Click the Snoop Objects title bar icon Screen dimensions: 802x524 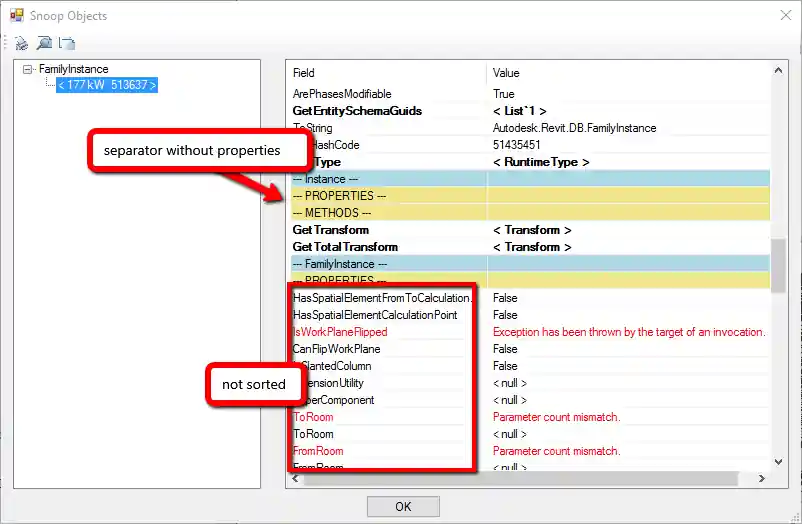coord(17,15)
